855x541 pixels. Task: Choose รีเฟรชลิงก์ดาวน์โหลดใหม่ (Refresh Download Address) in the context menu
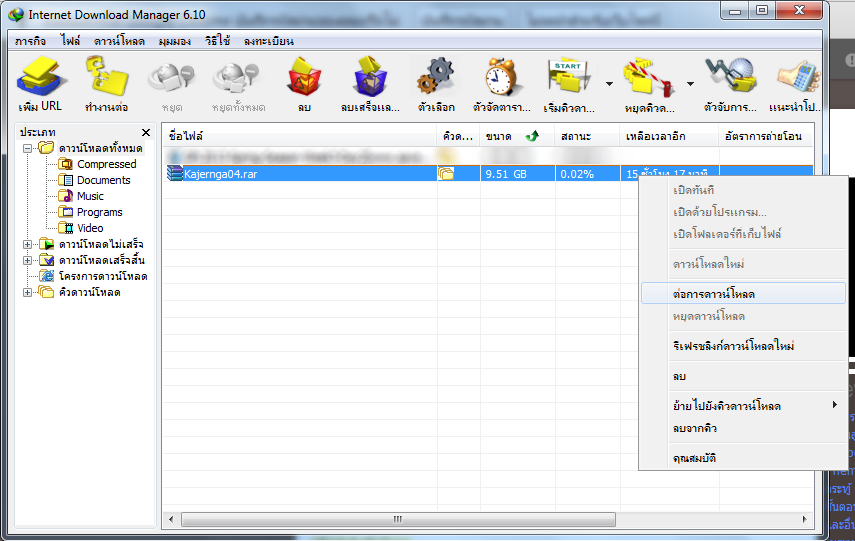pyautogui.click(x=743, y=346)
